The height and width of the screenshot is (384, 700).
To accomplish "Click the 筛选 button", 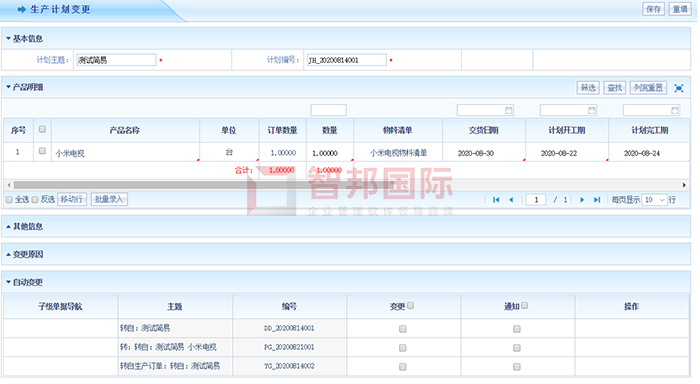I will click(588, 88).
